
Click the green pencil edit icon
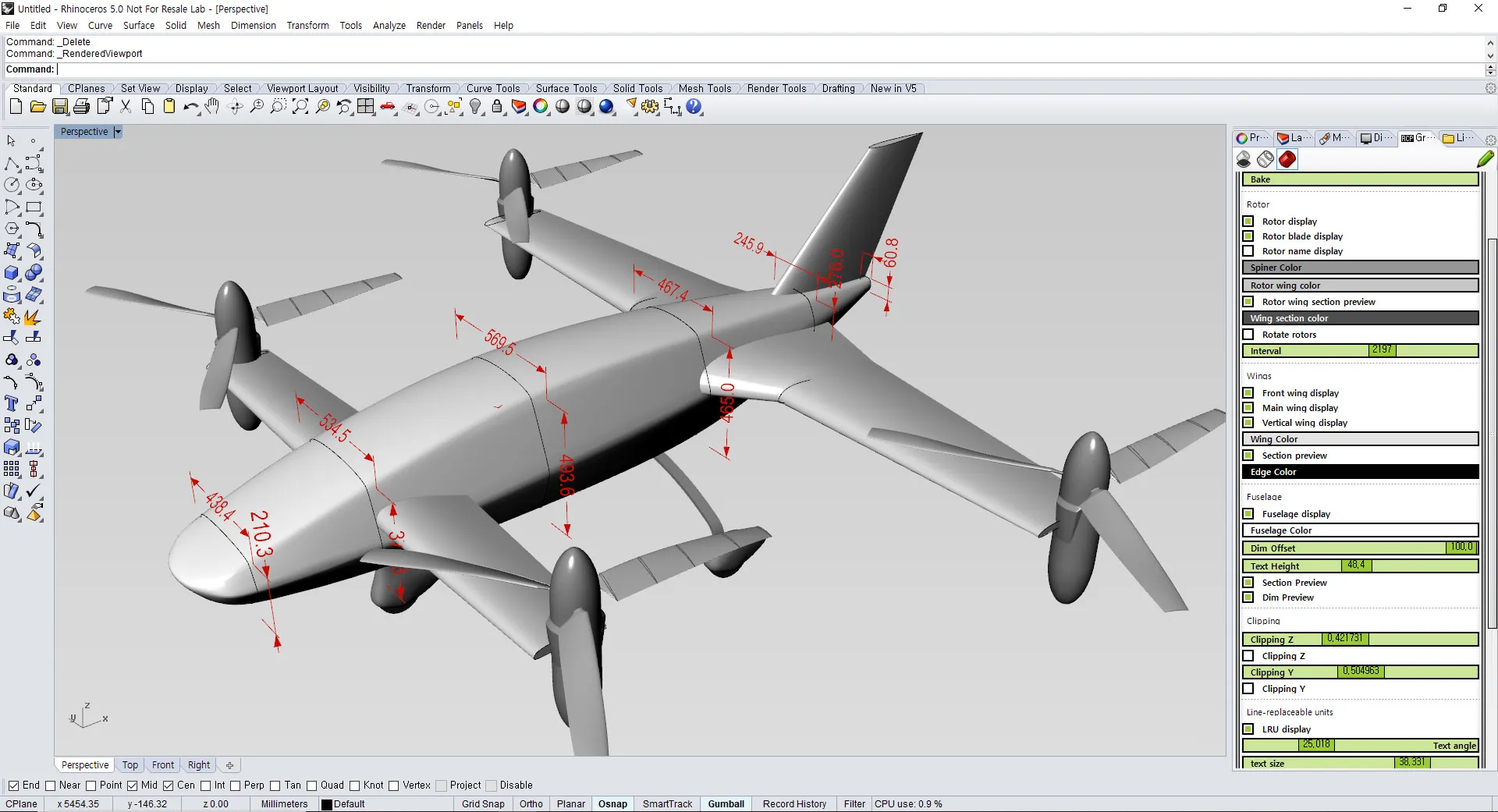pos(1485,159)
